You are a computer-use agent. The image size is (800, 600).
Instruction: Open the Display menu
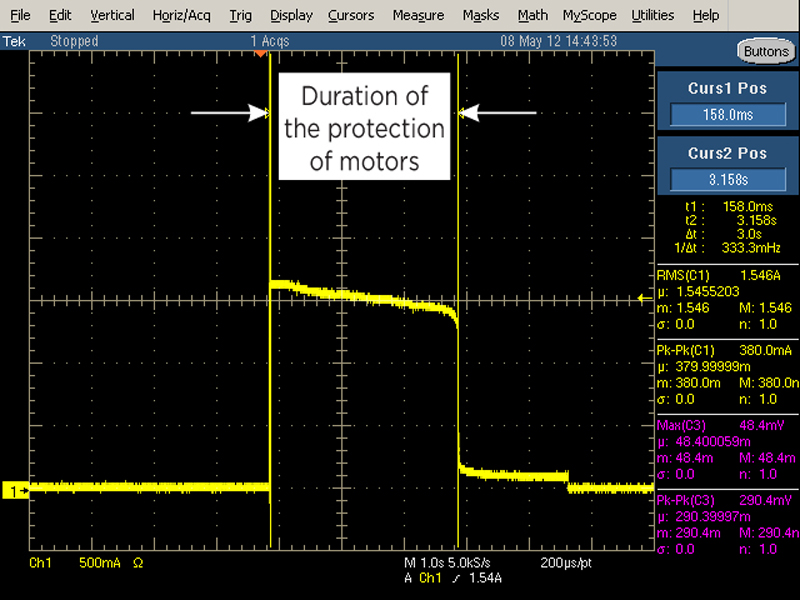tap(291, 16)
